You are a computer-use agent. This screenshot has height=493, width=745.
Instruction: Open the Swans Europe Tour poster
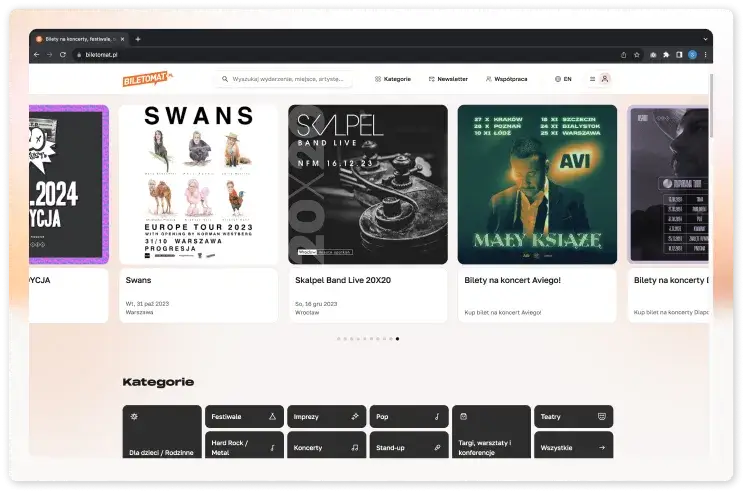[x=198, y=184]
